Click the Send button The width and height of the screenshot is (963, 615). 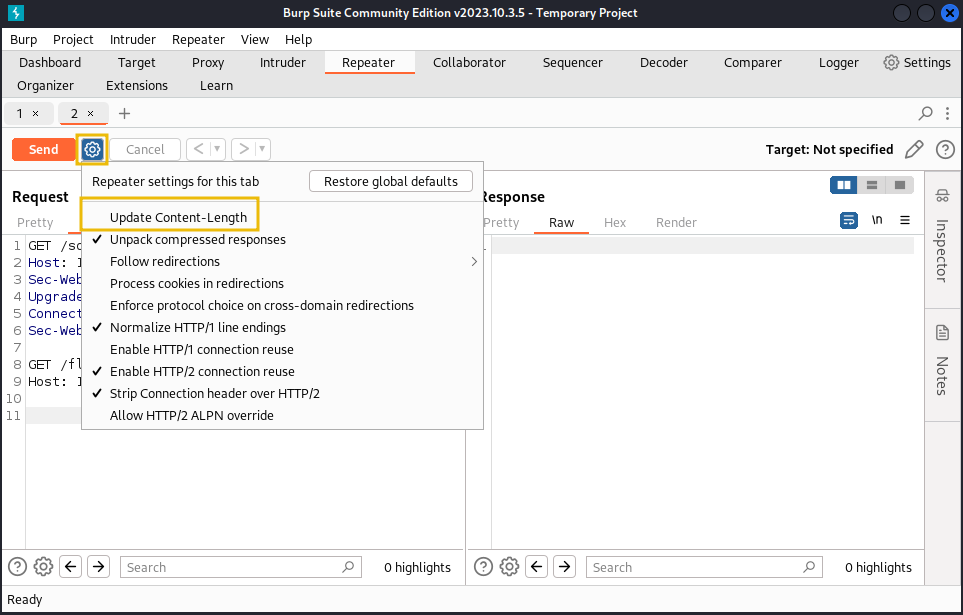(x=44, y=149)
